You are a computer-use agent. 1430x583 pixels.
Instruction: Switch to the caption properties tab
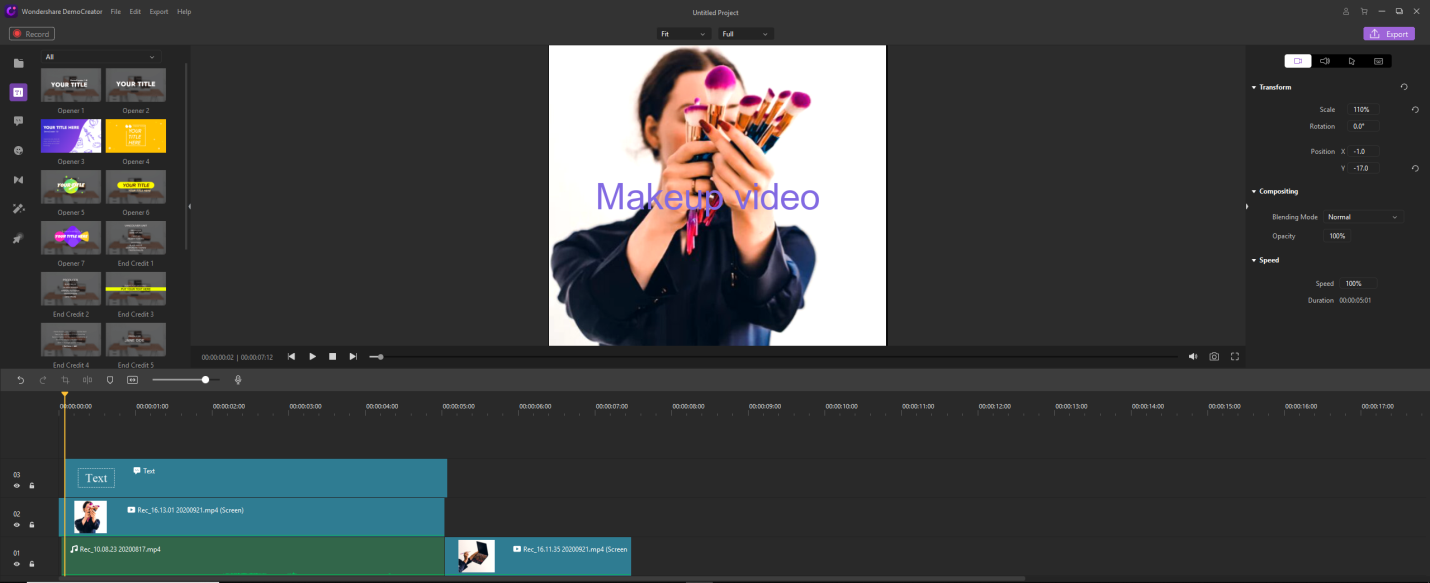[x=1378, y=61]
